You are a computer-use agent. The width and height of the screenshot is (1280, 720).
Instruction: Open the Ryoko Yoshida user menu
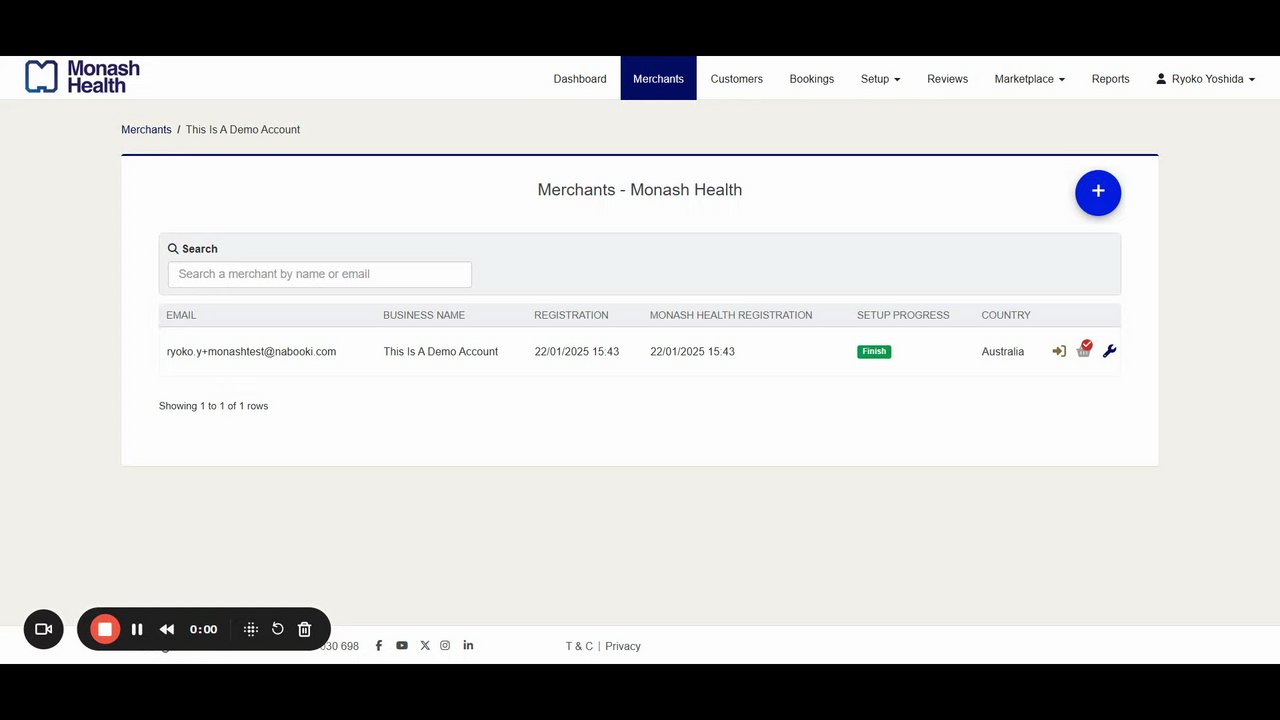pos(1205,78)
